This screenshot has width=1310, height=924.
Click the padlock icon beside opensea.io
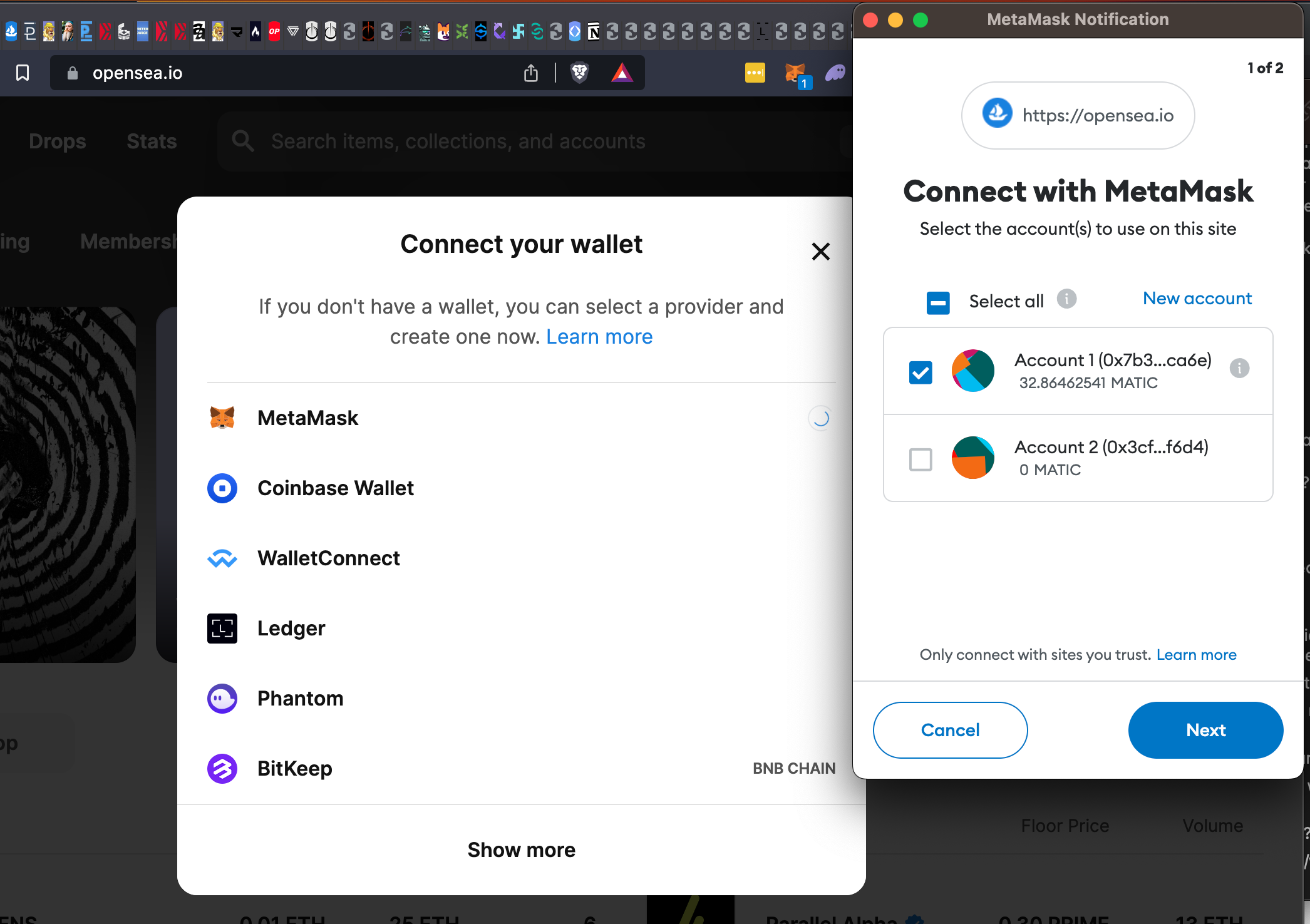72,73
